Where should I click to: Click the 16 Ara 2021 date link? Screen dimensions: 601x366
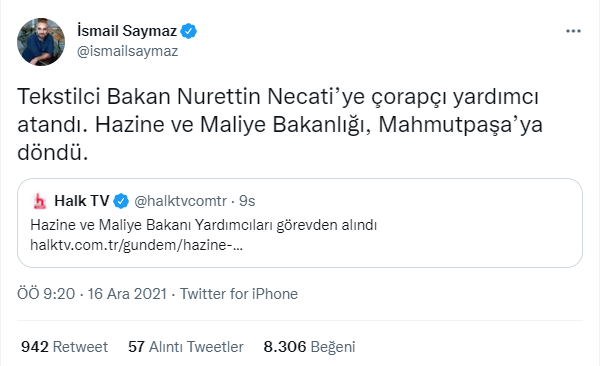127,294
